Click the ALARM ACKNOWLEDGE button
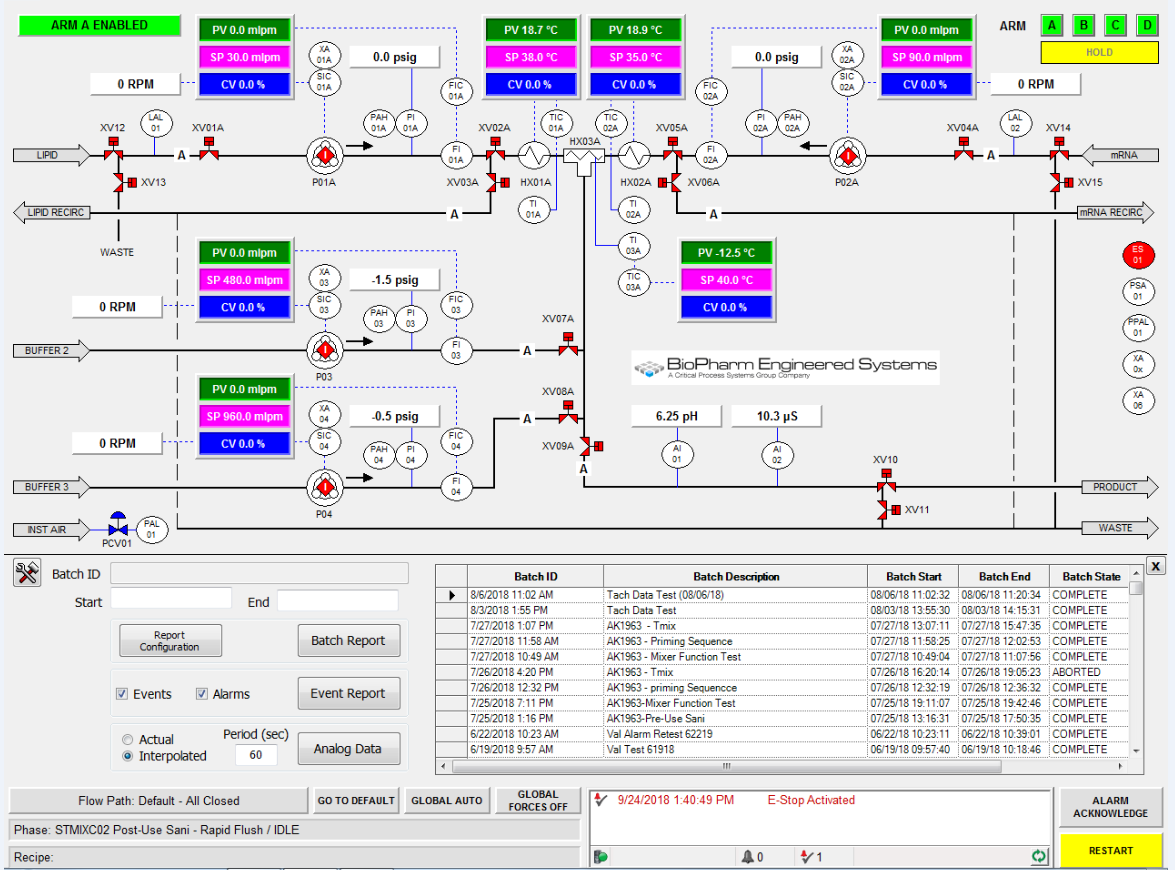 point(1110,807)
